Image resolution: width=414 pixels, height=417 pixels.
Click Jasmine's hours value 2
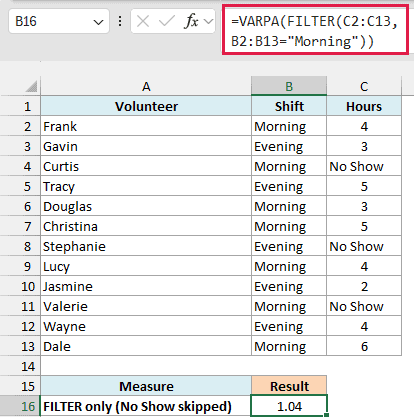point(364,286)
